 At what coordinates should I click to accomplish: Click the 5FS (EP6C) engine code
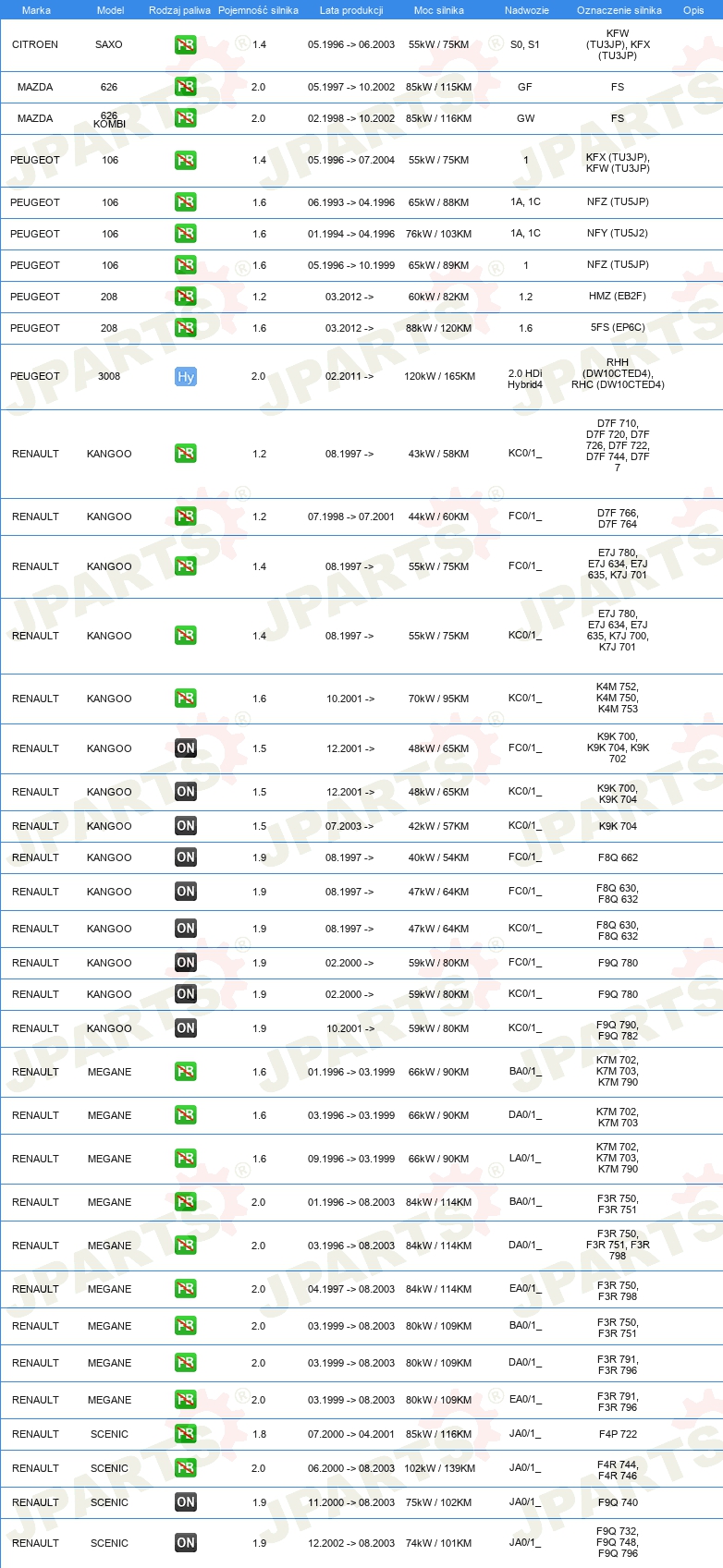[618, 327]
